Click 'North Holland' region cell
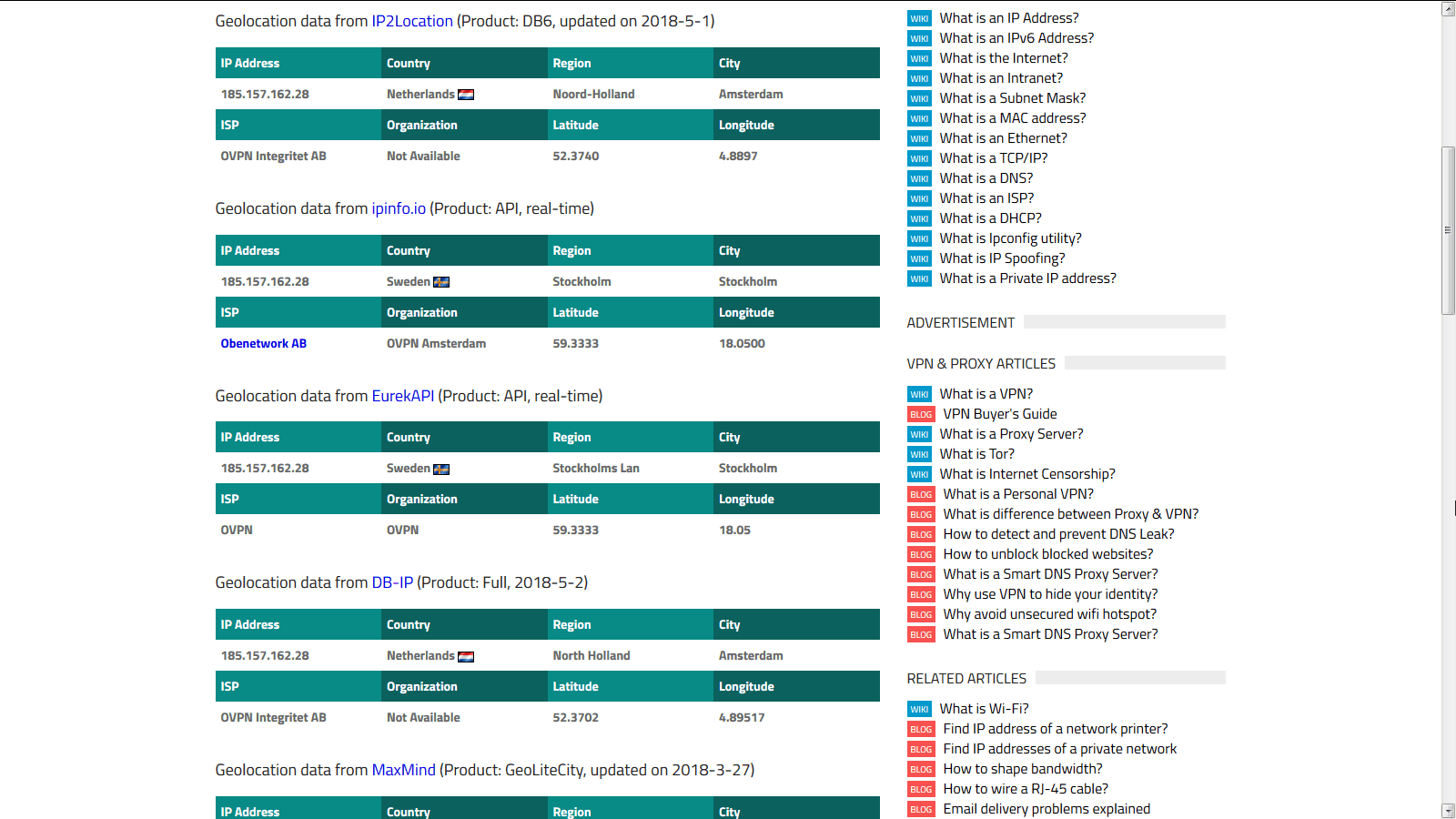This screenshot has width=1456, height=819. click(x=591, y=655)
